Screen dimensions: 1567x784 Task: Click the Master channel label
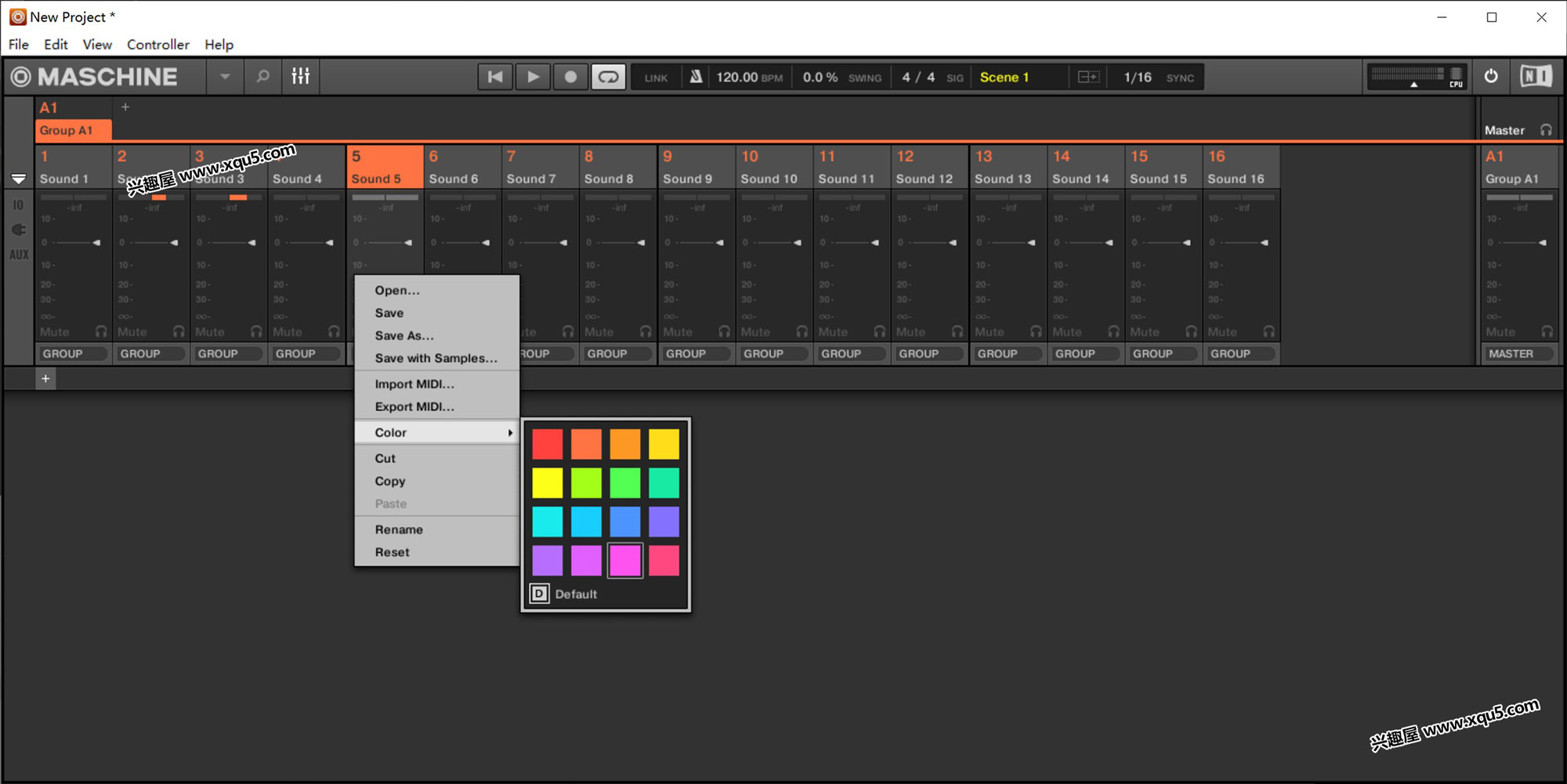click(1504, 131)
